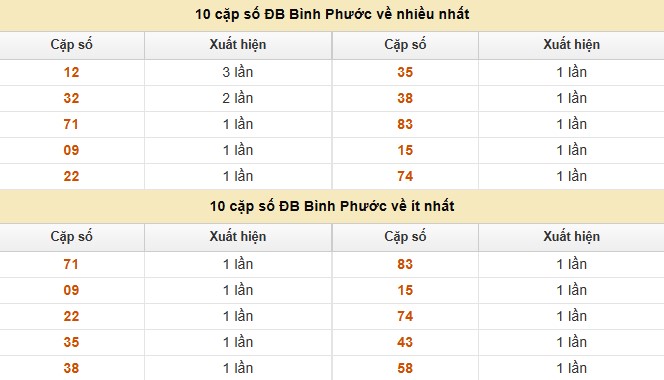The image size is (664, 380).
Task: Click the '3 lần' occurrence cell
Action: point(238,72)
